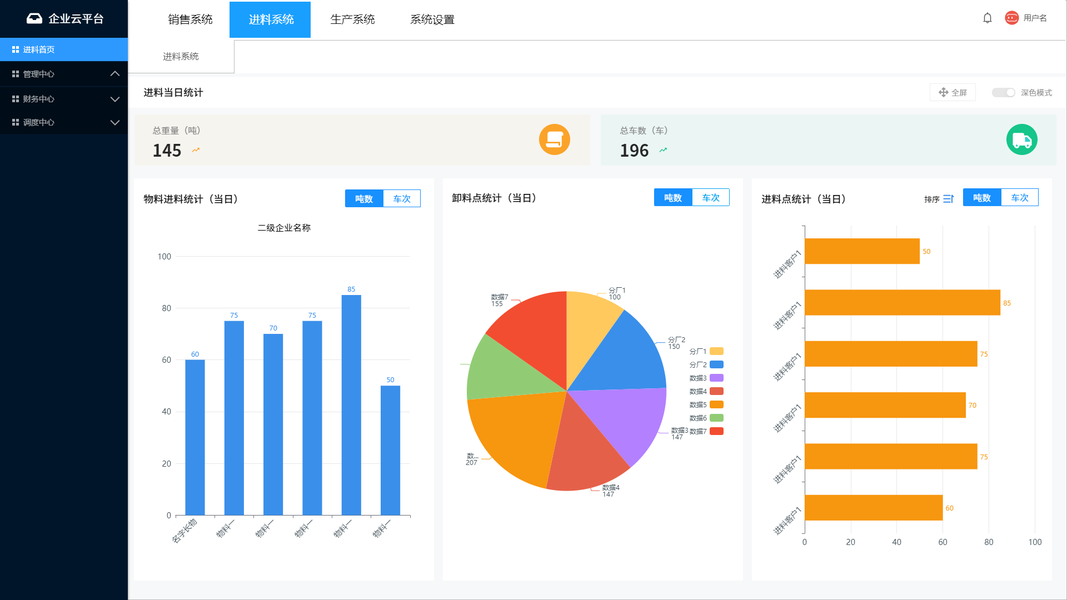
Task: Click the blue bar labeled 50
Action: coord(391,450)
